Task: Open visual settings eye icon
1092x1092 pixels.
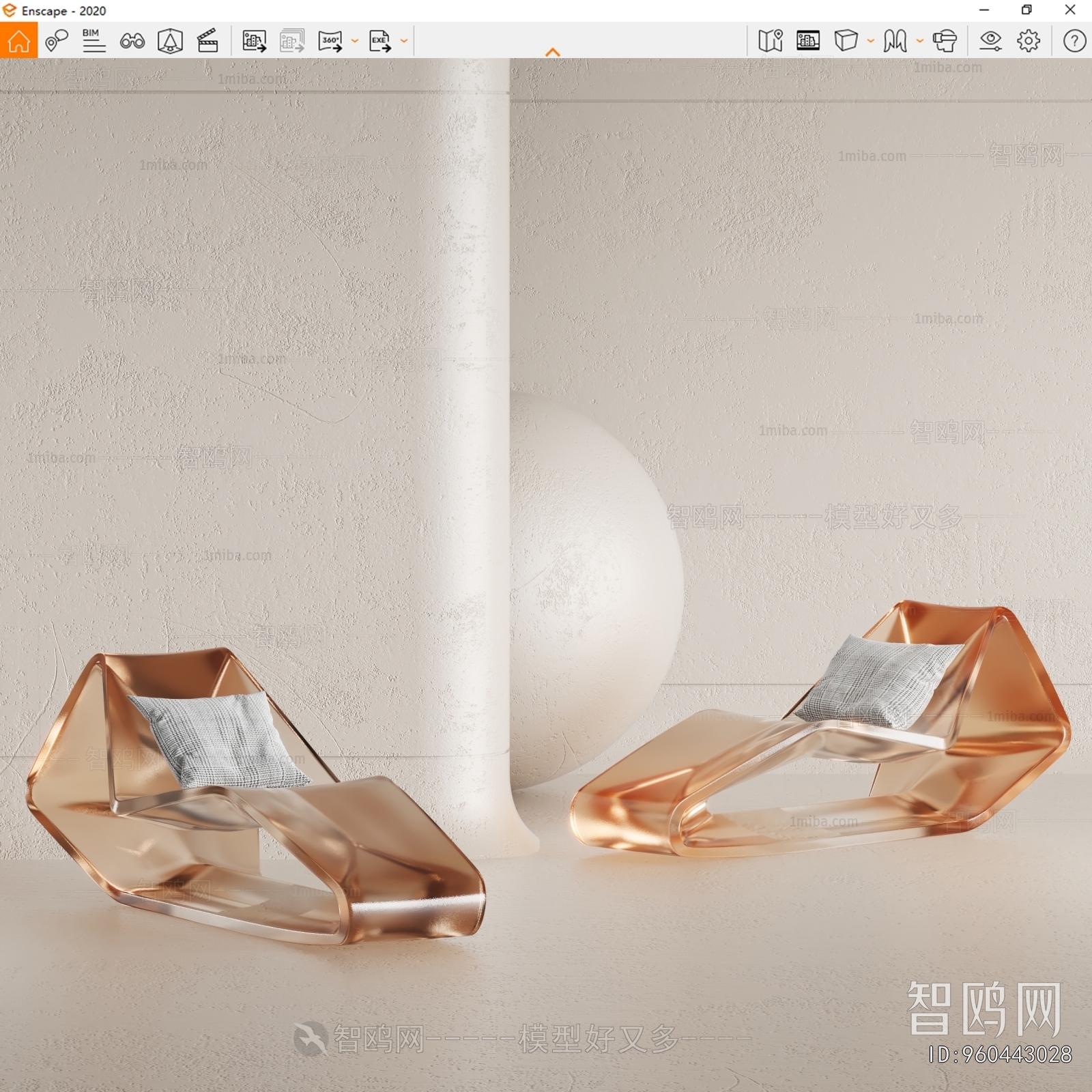Action: click(990, 41)
